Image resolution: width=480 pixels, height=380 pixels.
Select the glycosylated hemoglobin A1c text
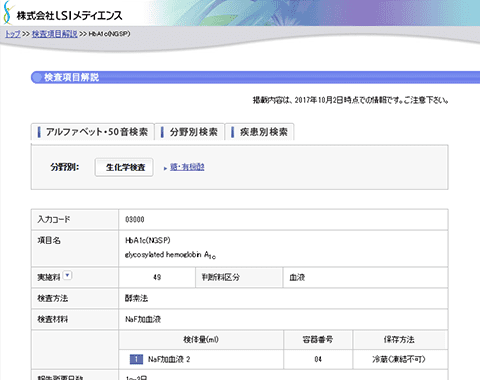(x=170, y=255)
